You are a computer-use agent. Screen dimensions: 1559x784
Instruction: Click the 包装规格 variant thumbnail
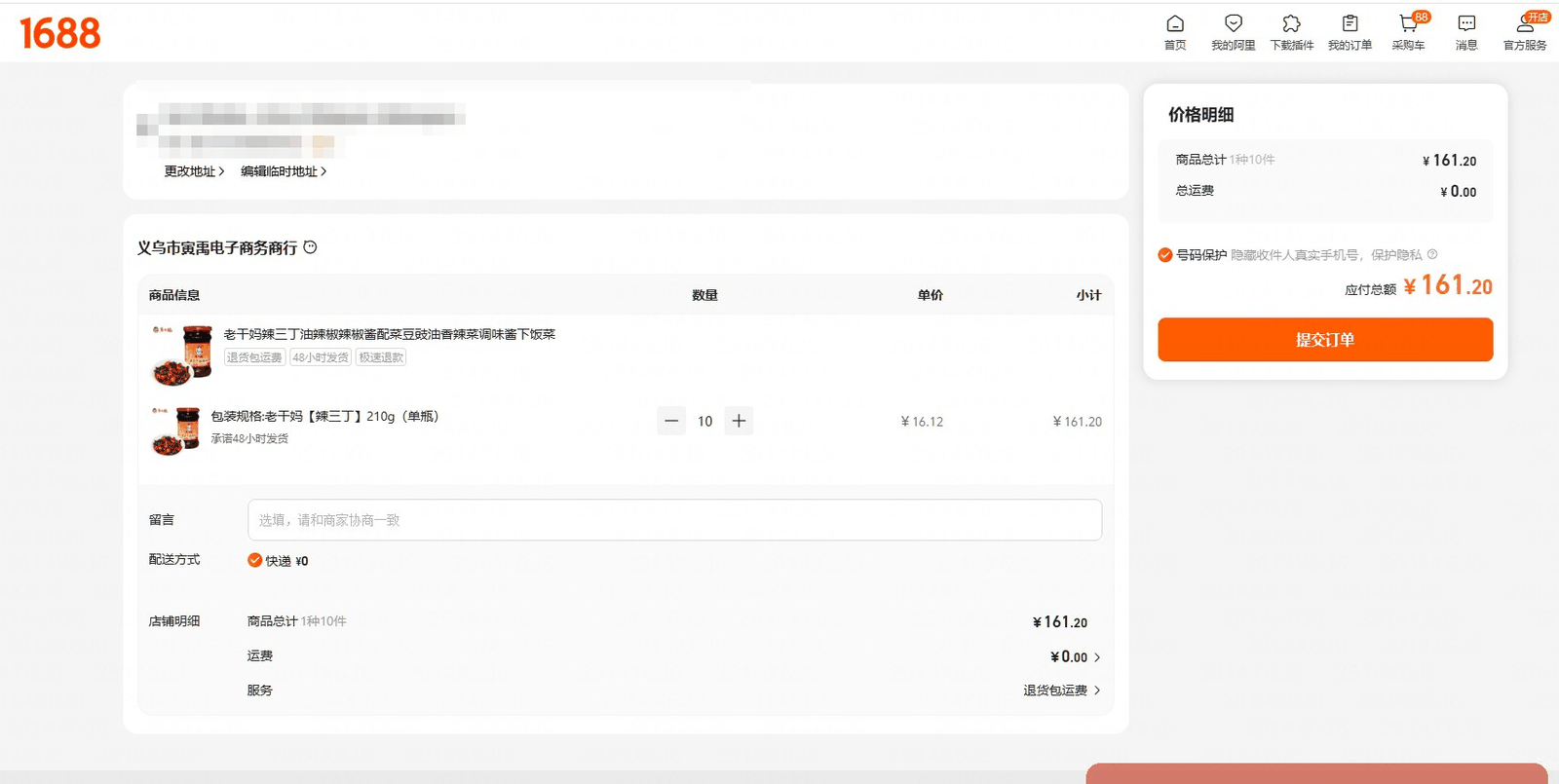click(175, 430)
